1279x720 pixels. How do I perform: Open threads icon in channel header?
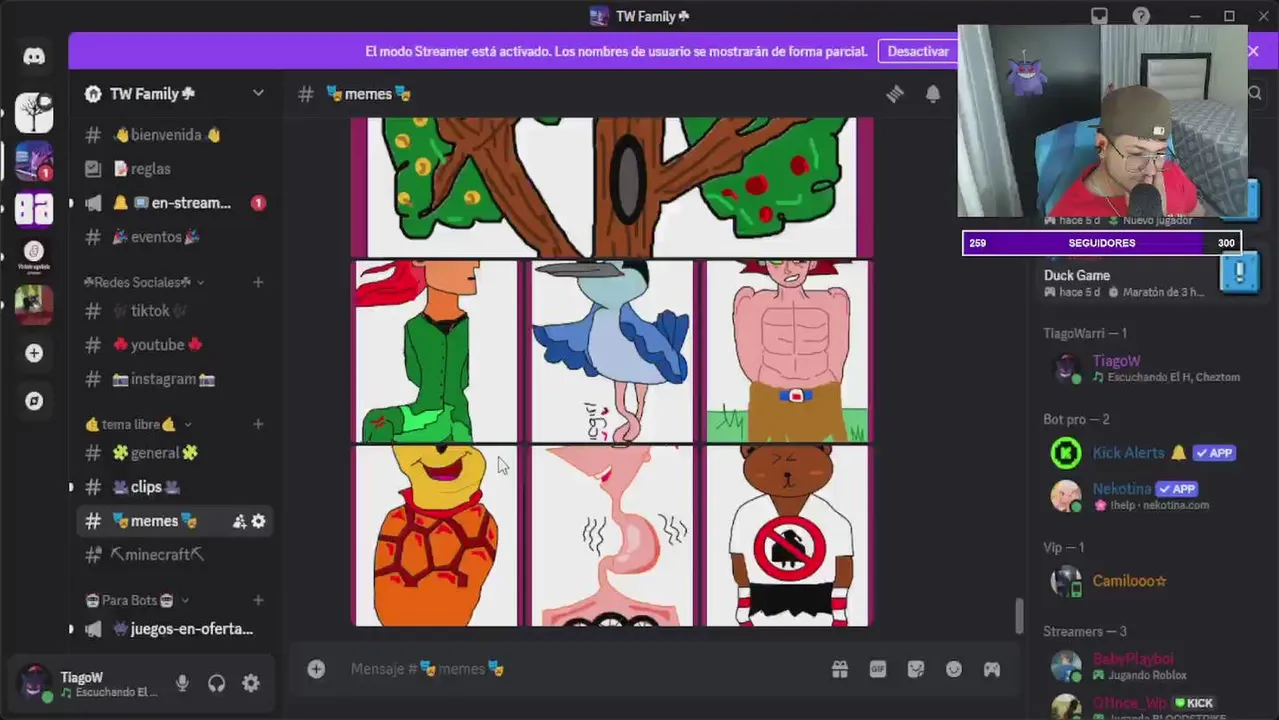[x=895, y=93]
